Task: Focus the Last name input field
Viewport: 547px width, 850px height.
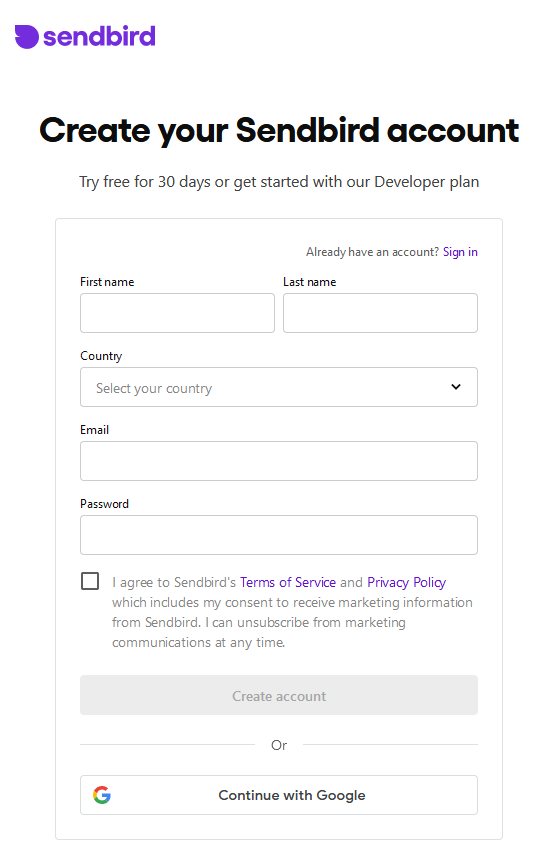Action: (380, 313)
